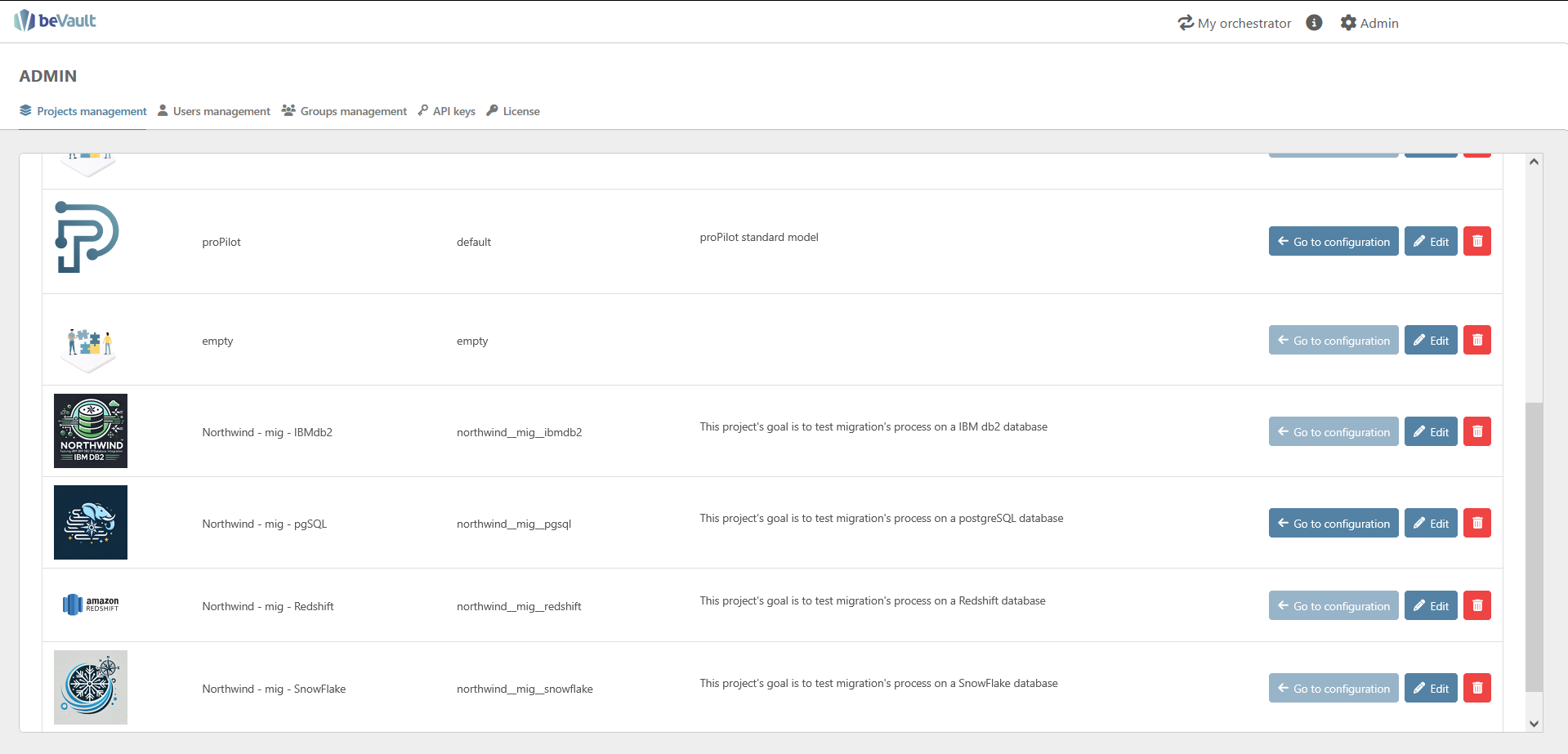The image size is (1568, 754).
Task: Click the scrollbar down arrow in project list
Action: (1534, 723)
